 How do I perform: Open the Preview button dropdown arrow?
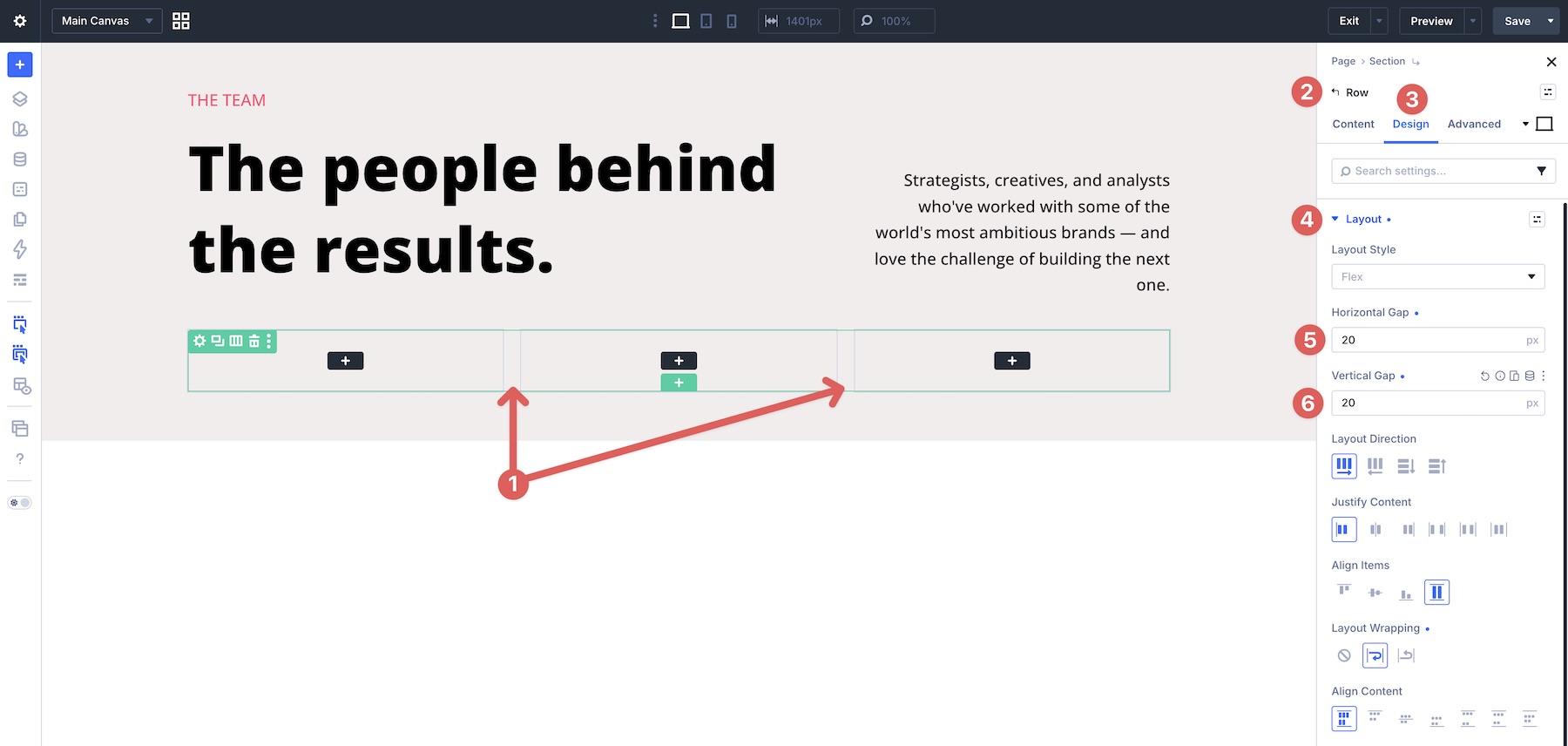pyautogui.click(x=1473, y=21)
